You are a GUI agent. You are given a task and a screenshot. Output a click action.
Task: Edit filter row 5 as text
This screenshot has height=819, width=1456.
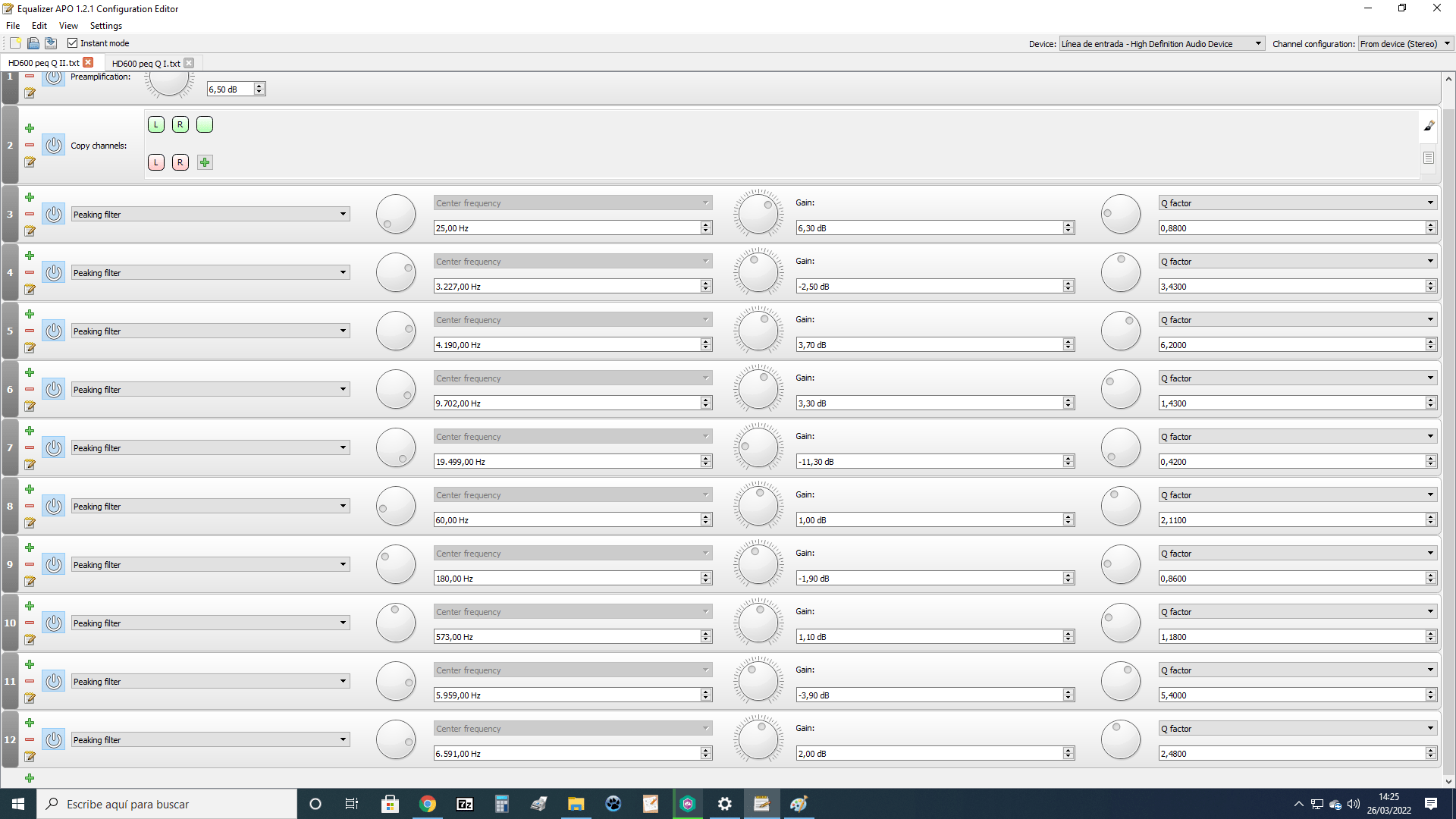tap(30, 348)
